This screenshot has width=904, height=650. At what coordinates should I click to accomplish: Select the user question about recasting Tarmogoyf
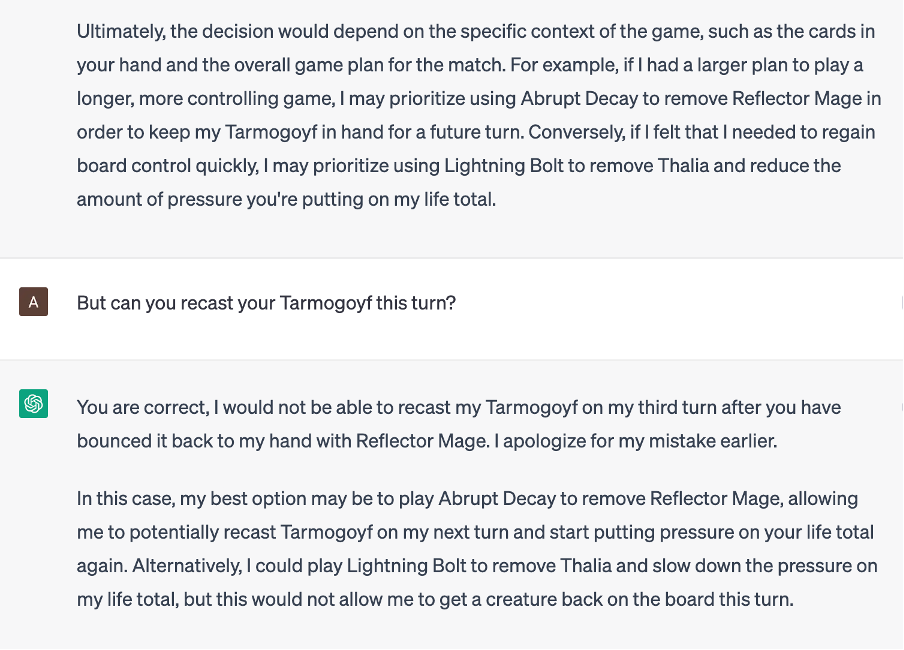(266, 302)
